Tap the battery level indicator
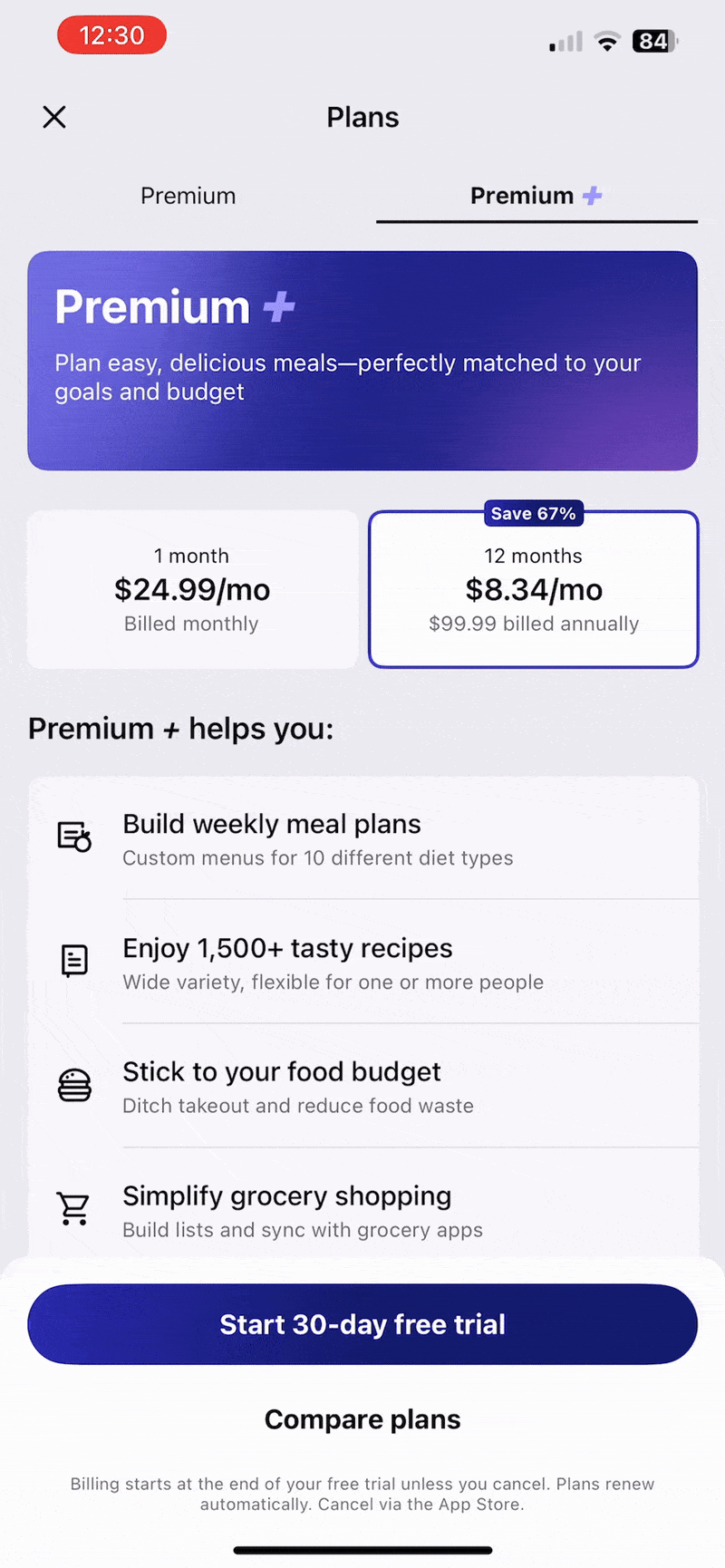The width and height of the screenshot is (725, 1568). pyautogui.click(x=654, y=41)
